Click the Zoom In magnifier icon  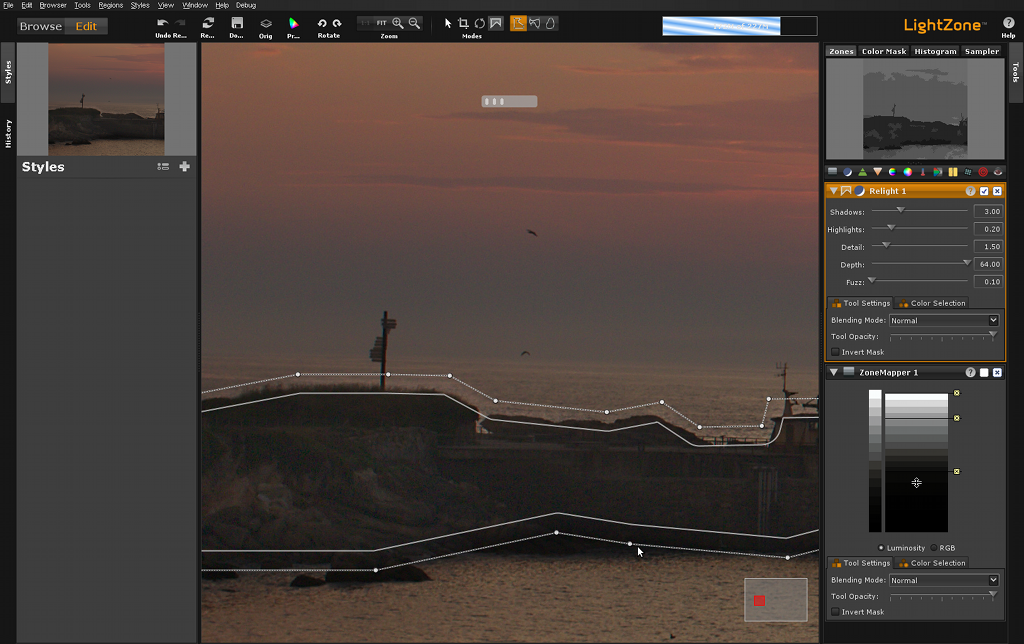click(398, 23)
